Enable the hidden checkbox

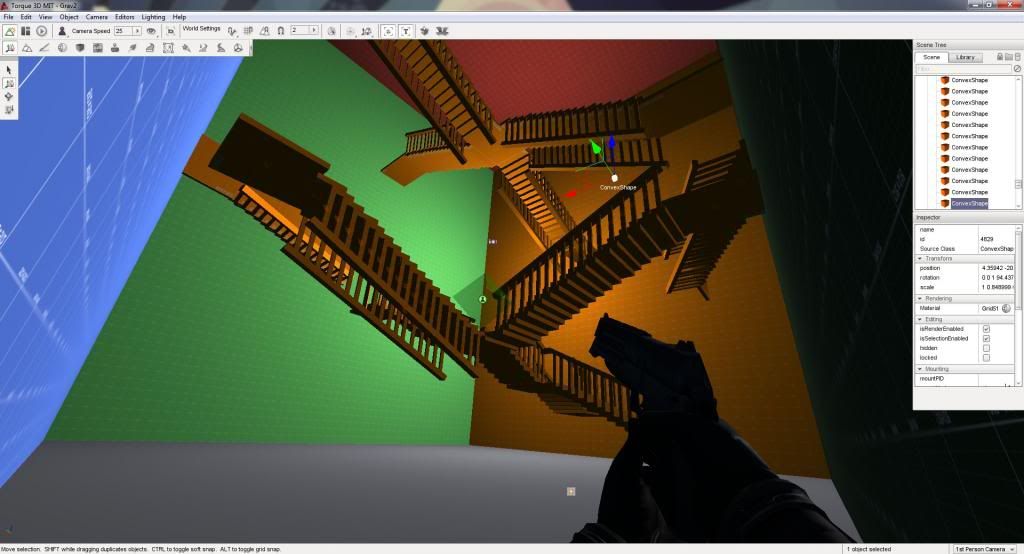(986, 348)
